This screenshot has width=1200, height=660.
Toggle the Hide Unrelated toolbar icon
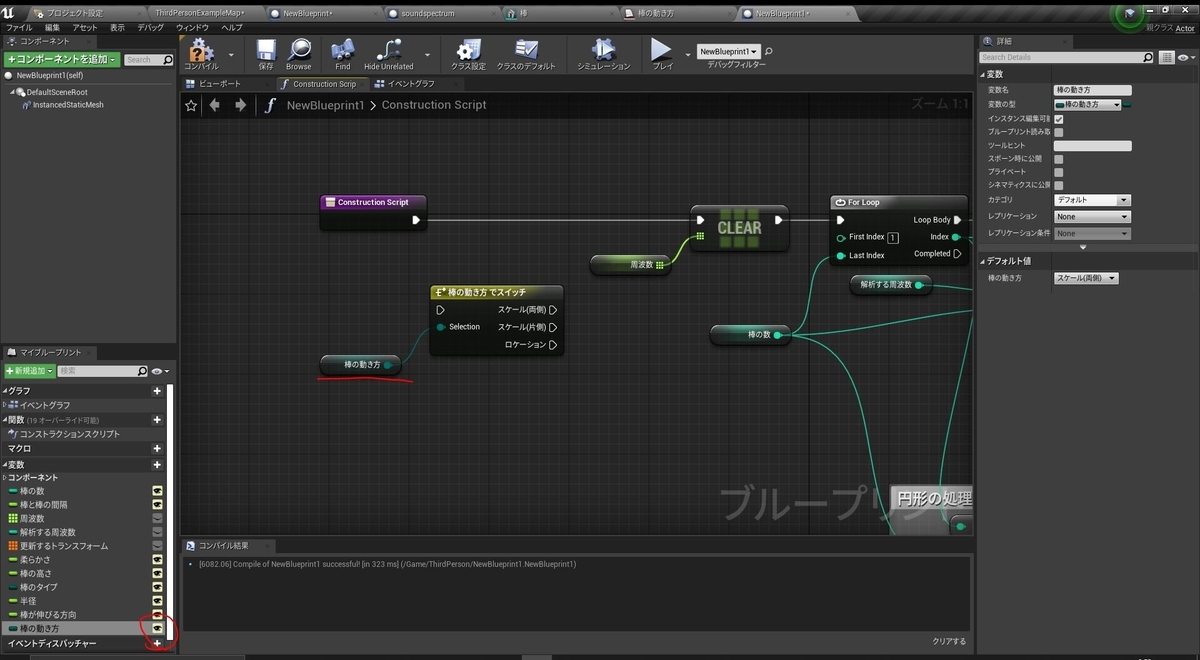389,53
